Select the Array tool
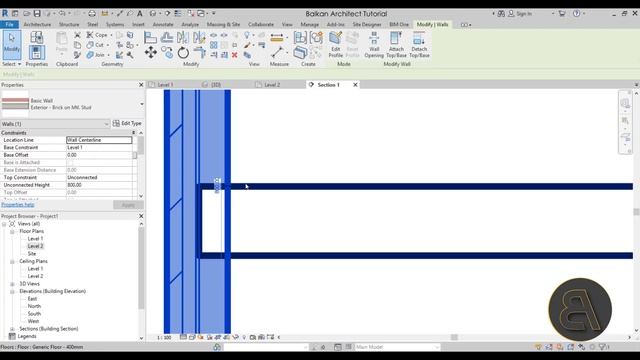This screenshot has width=640, height=360. [213, 45]
